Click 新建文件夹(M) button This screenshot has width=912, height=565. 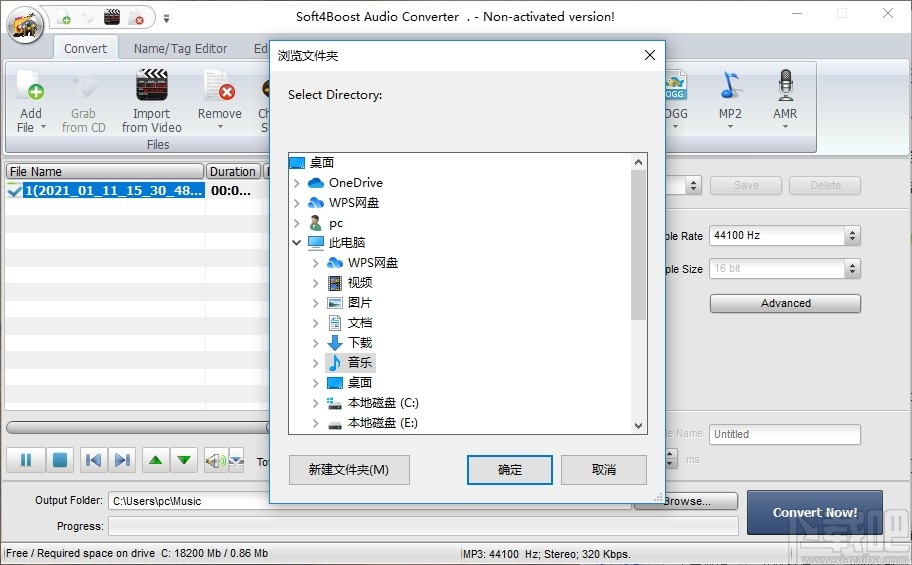pos(349,470)
